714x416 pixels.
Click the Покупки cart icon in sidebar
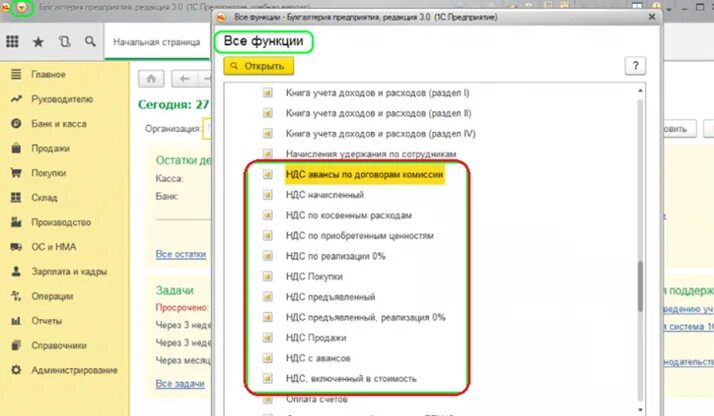pyautogui.click(x=16, y=173)
